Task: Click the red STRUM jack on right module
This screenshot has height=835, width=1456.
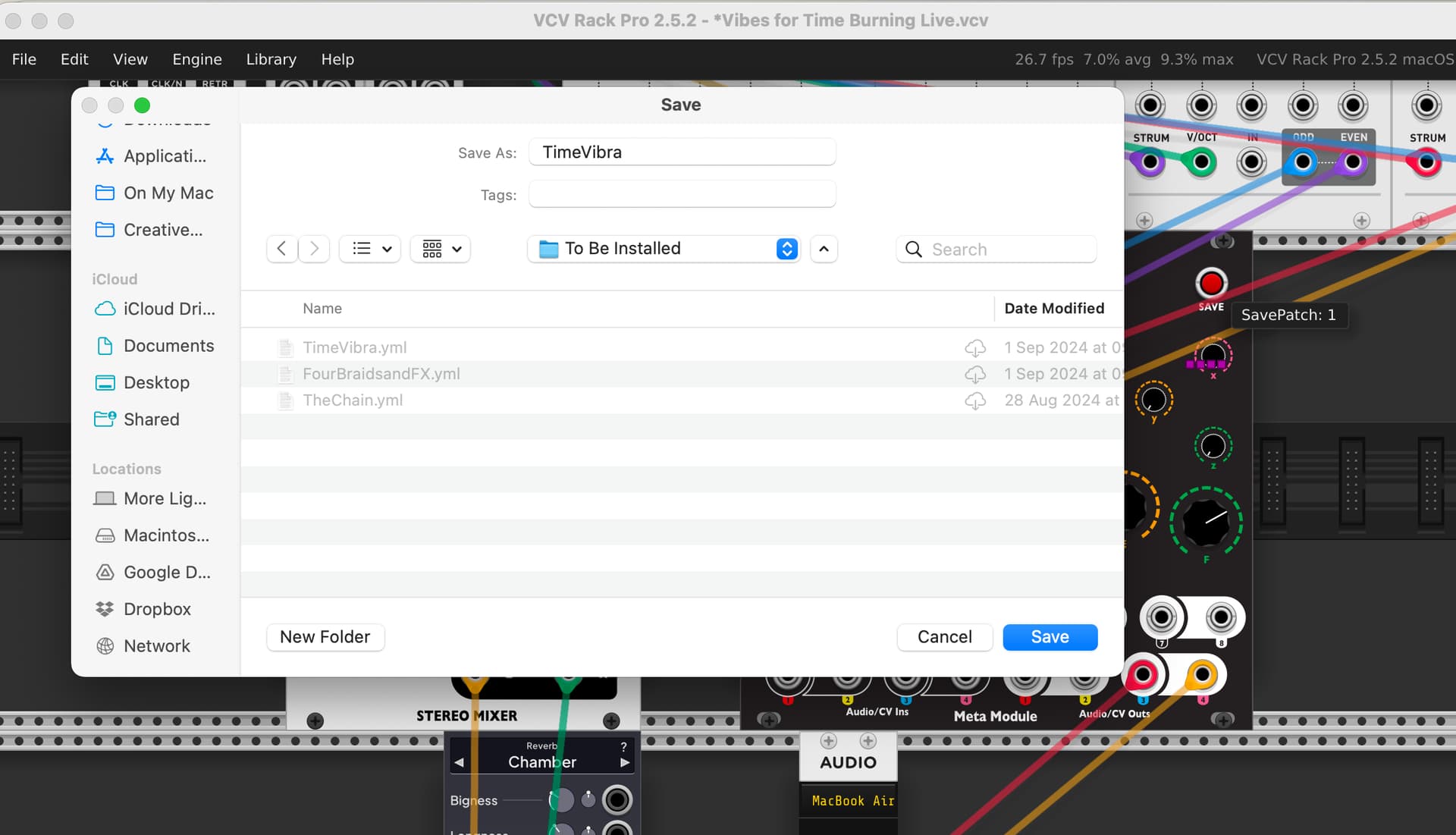Action: [x=1426, y=162]
